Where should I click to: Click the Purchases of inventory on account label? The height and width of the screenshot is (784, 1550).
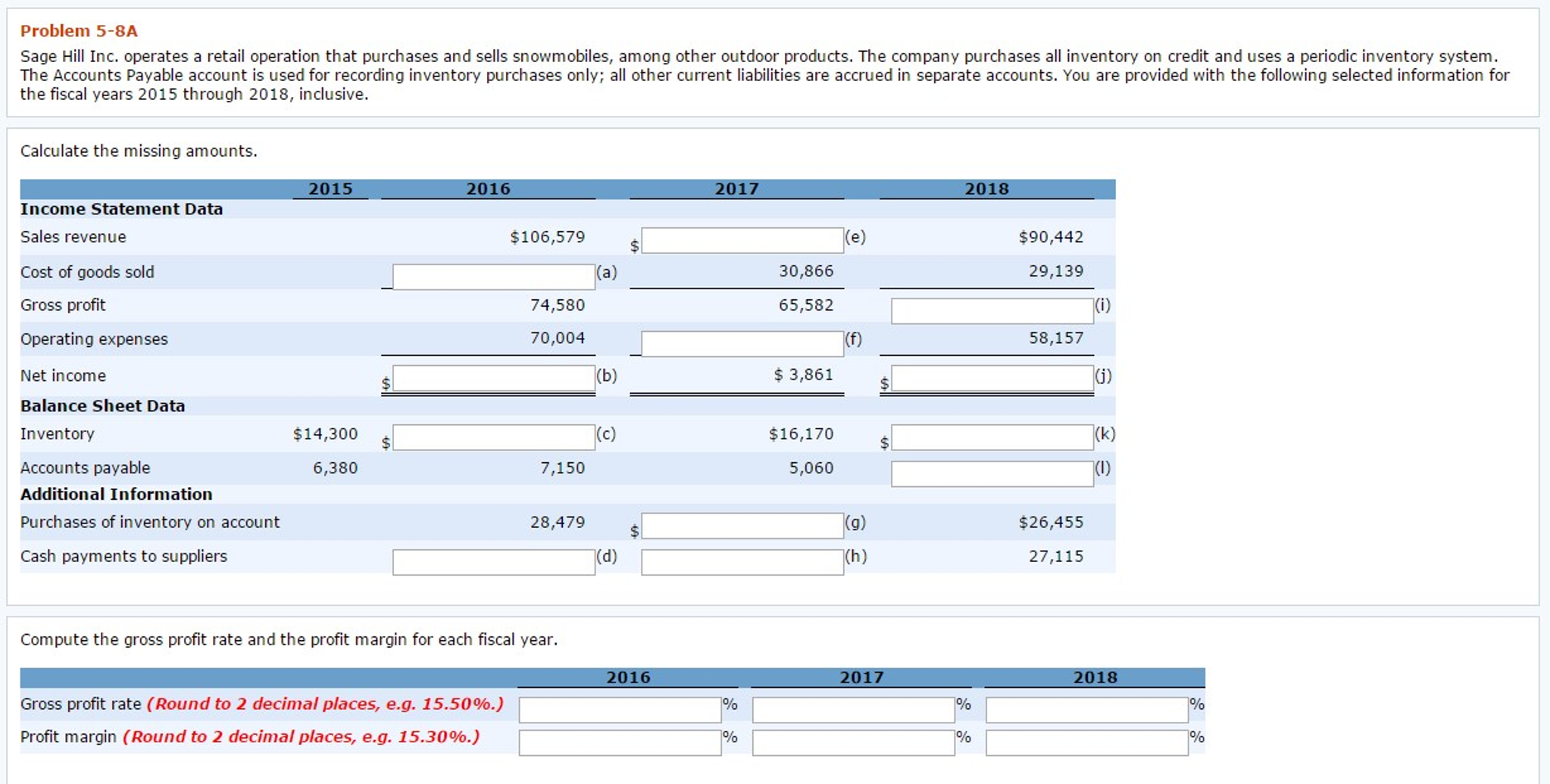150,522
